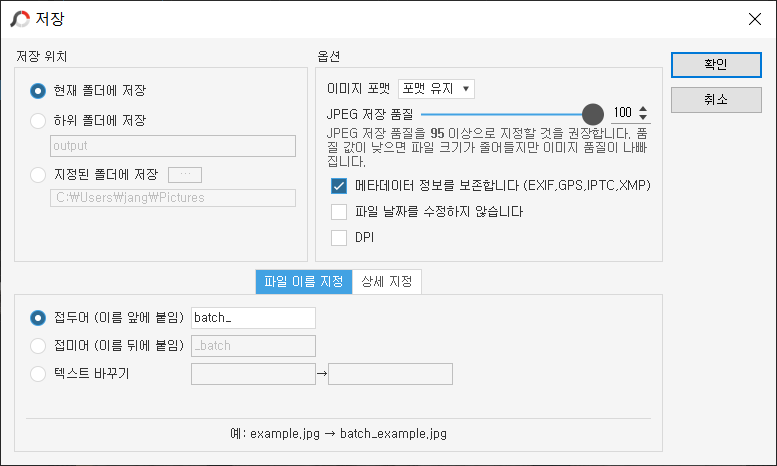This screenshot has height=466, width=777.
Task: Select the '텍스트 바꾸기' radio option
Action: click(38, 373)
